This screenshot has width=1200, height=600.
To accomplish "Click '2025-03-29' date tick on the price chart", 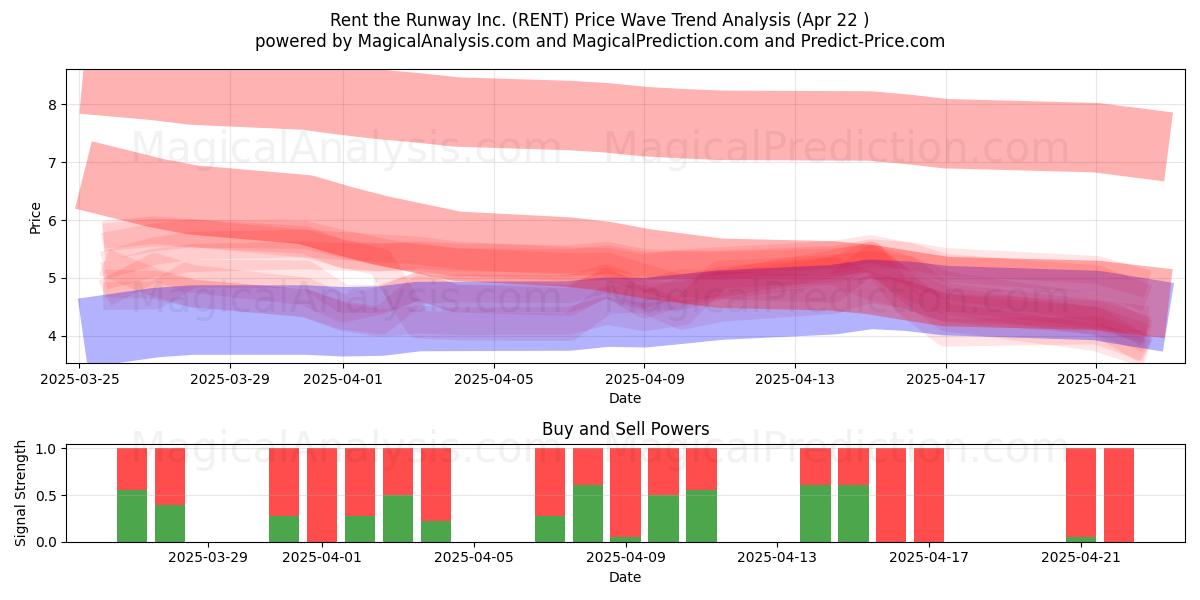I will (x=230, y=379).
